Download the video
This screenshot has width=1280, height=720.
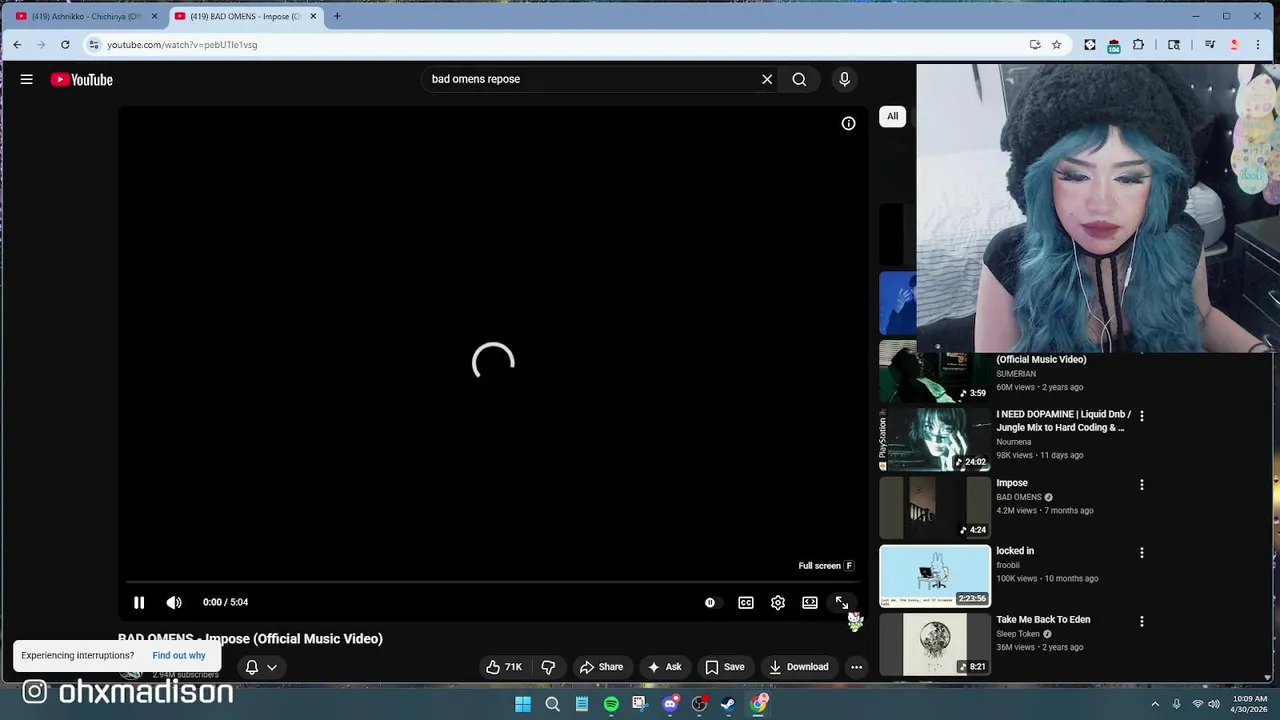[x=798, y=667]
